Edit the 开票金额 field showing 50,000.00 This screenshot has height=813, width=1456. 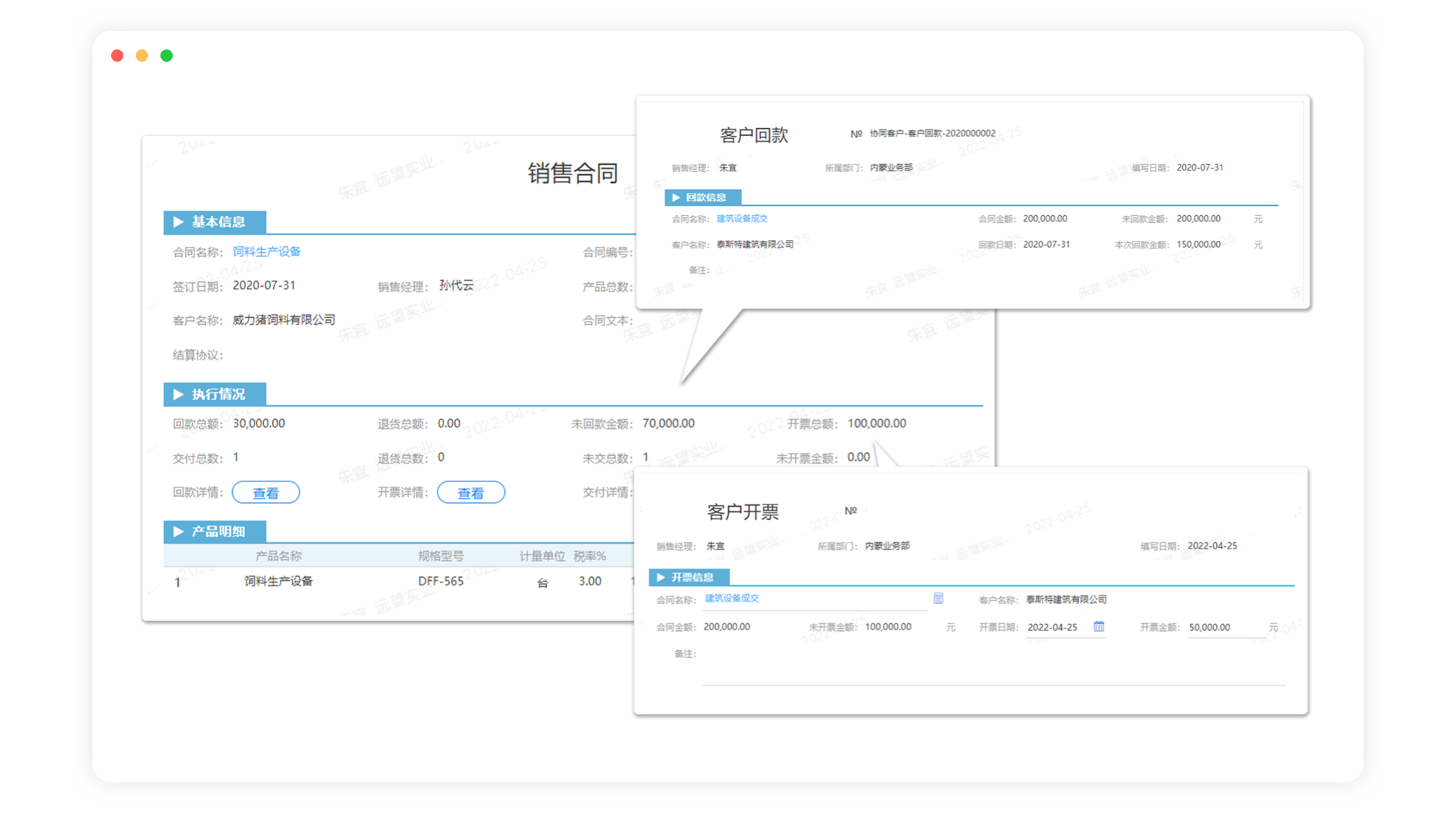tap(1226, 627)
